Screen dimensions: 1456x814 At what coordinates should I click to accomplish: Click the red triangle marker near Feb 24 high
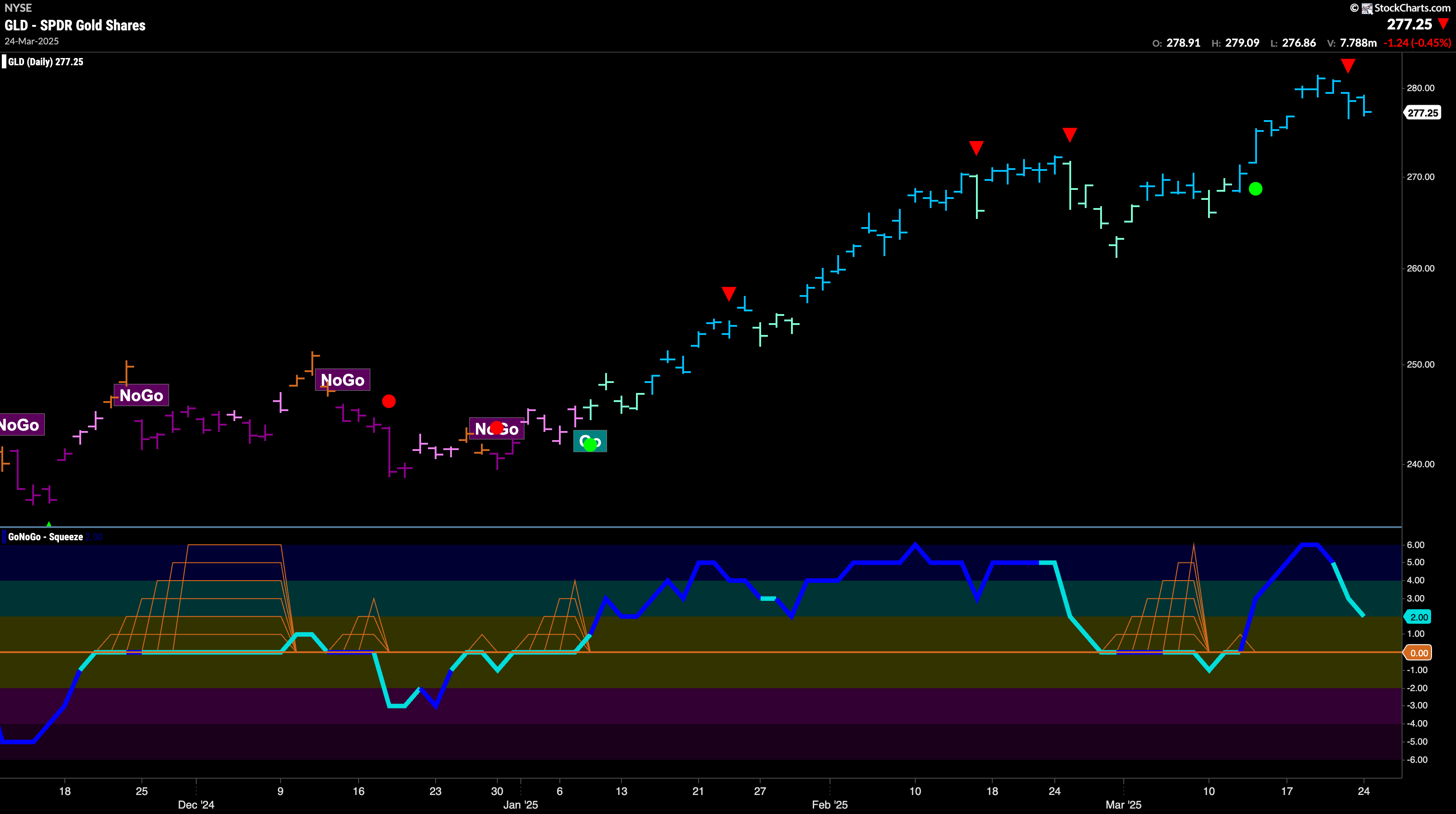[x=1069, y=135]
